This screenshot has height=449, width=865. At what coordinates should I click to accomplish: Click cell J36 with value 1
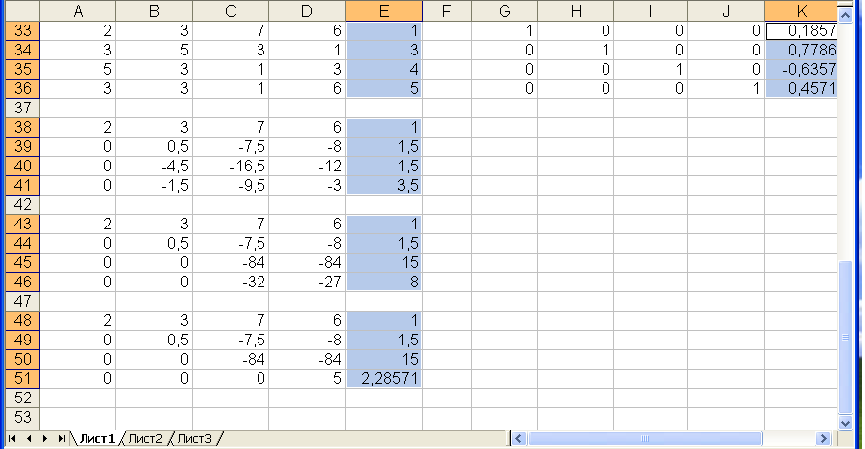(727, 89)
